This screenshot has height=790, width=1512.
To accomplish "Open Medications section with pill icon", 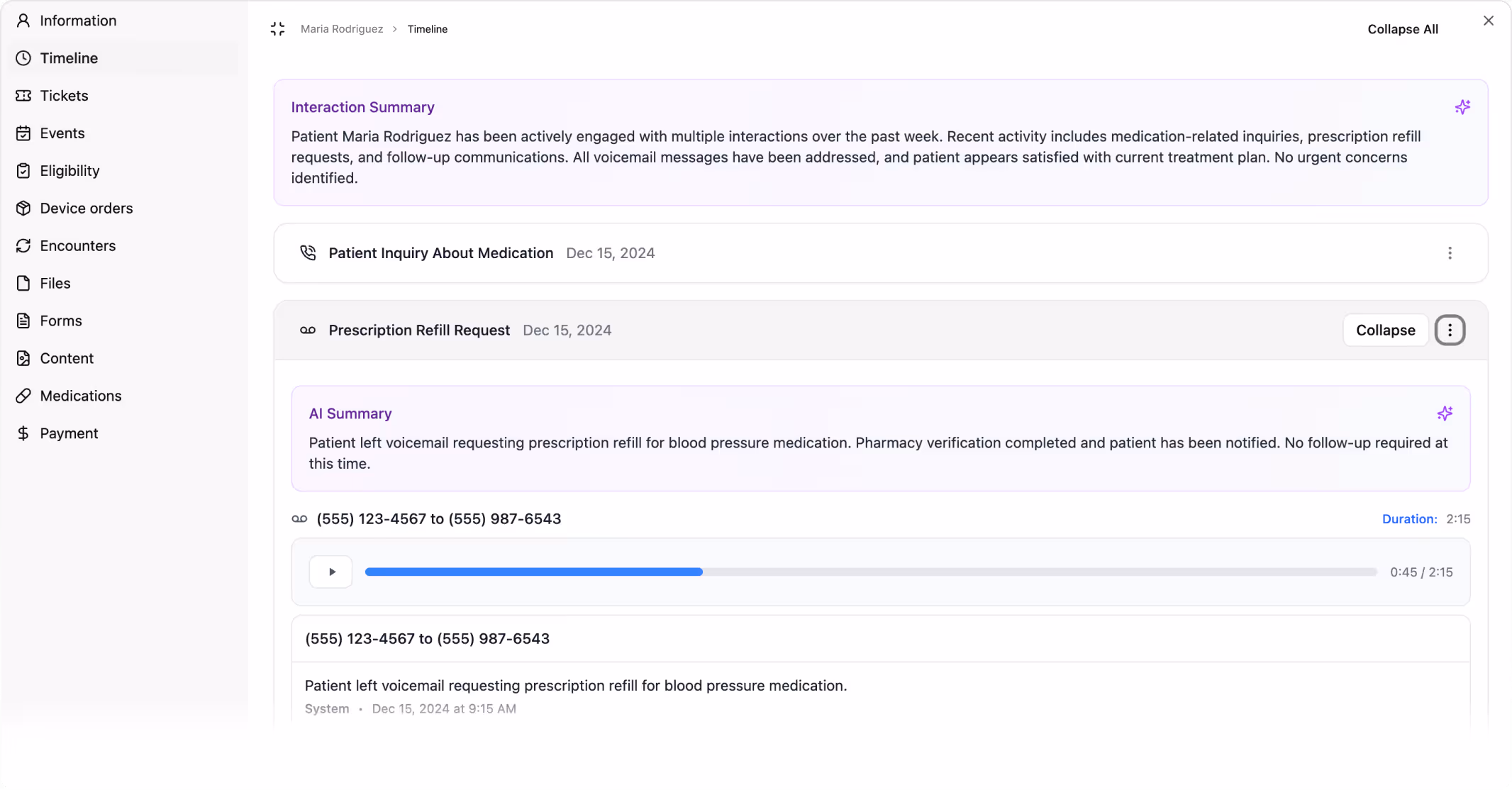I will pos(80,396).
